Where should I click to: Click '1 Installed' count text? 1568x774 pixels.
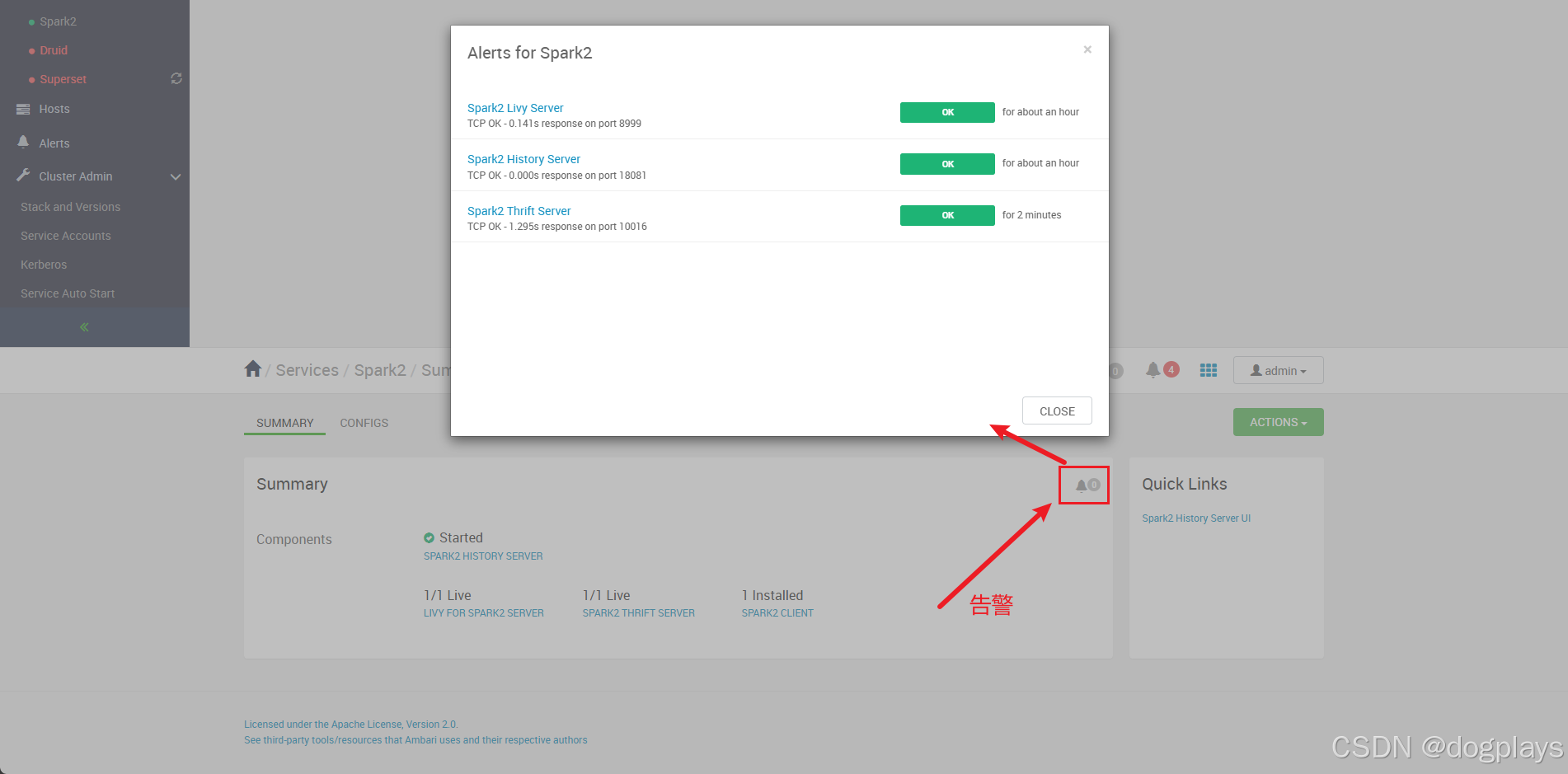pos(772,595)
